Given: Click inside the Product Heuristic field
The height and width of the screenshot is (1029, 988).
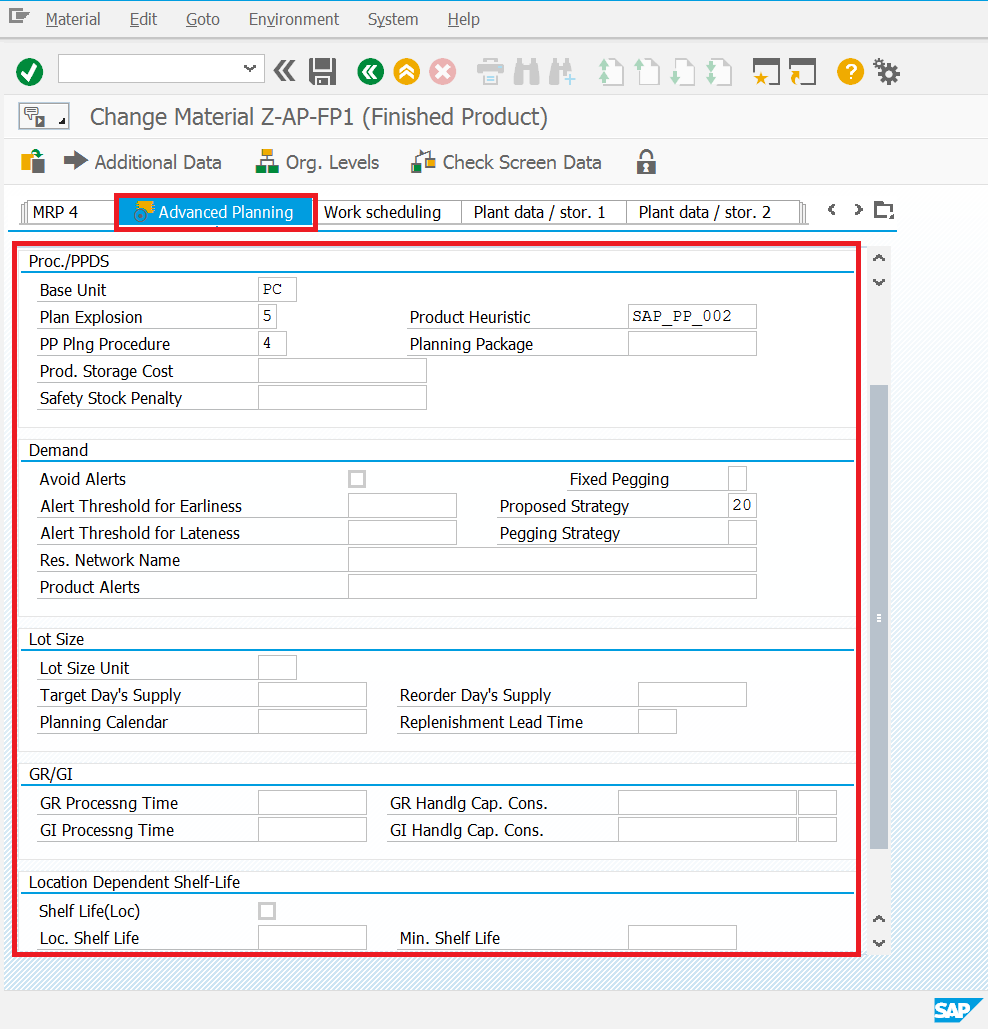Looking at the screenshot, I should (691, 316).
